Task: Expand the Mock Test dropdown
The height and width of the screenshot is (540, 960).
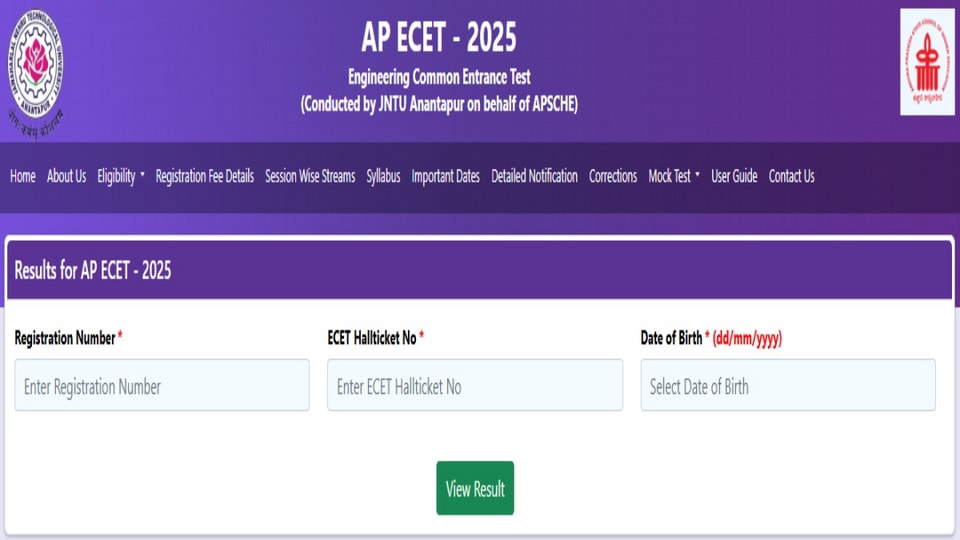Action: [x=674, y=176]
